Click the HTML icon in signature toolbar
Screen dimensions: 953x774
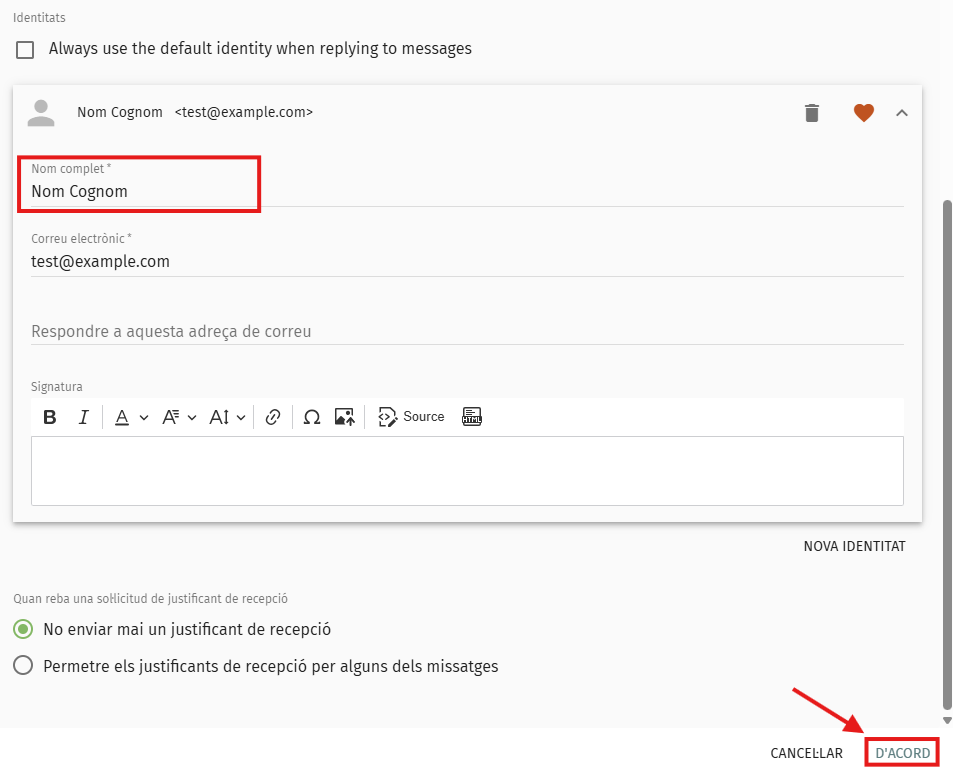point(472,417)
